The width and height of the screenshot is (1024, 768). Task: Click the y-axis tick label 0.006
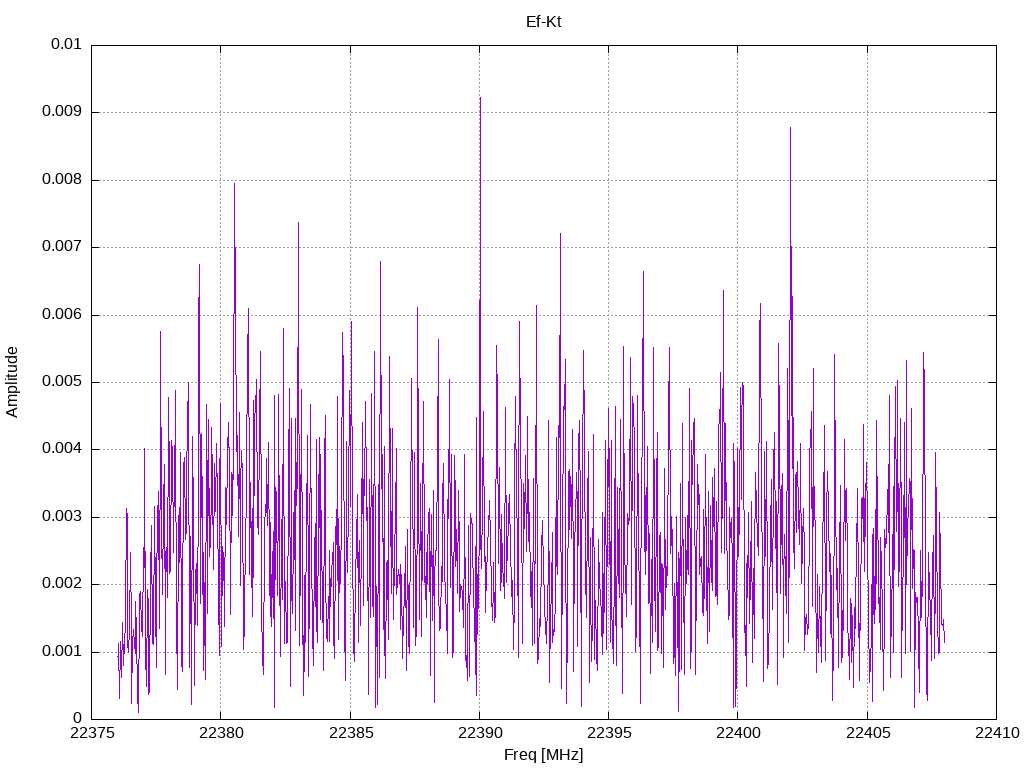tap(62, 314)
